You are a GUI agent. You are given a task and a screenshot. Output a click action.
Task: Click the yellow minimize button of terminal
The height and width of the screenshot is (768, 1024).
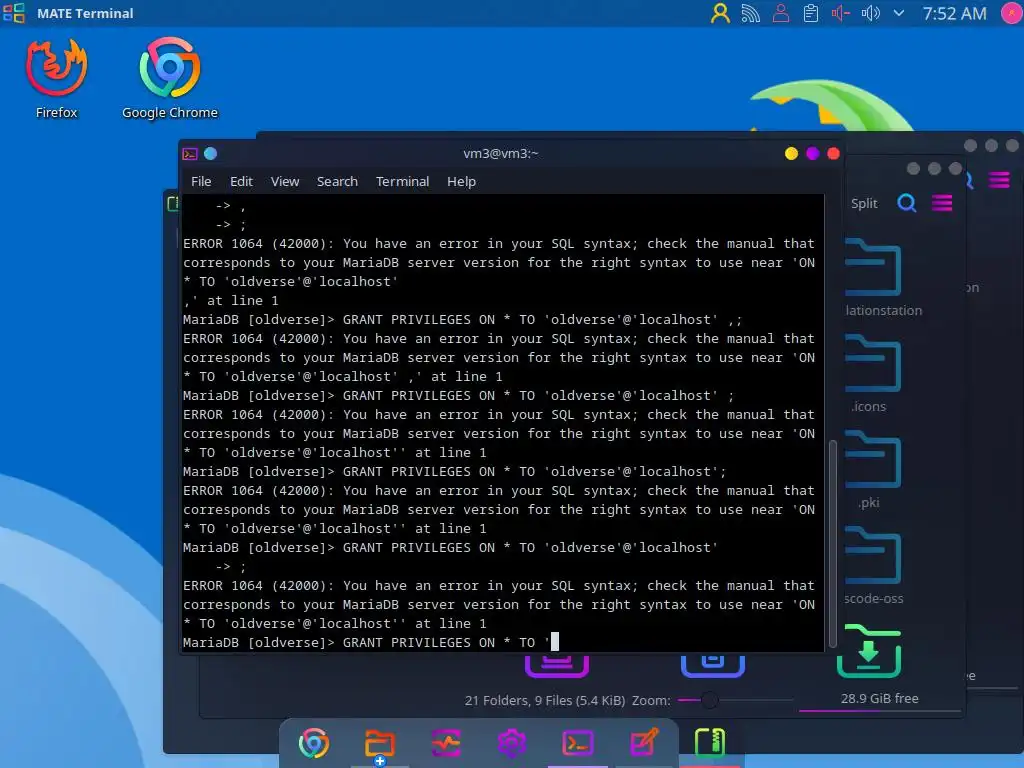tap(791, 153)
